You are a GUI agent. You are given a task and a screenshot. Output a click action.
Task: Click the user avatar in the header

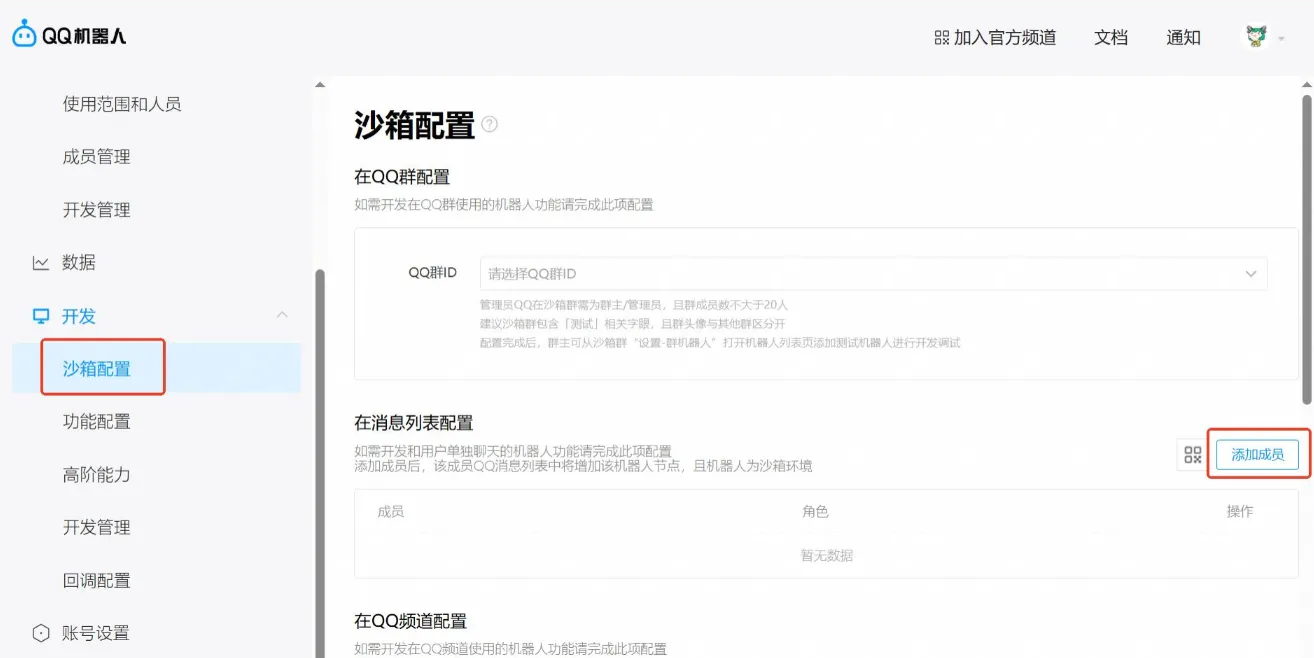(x=1256, y=37)
